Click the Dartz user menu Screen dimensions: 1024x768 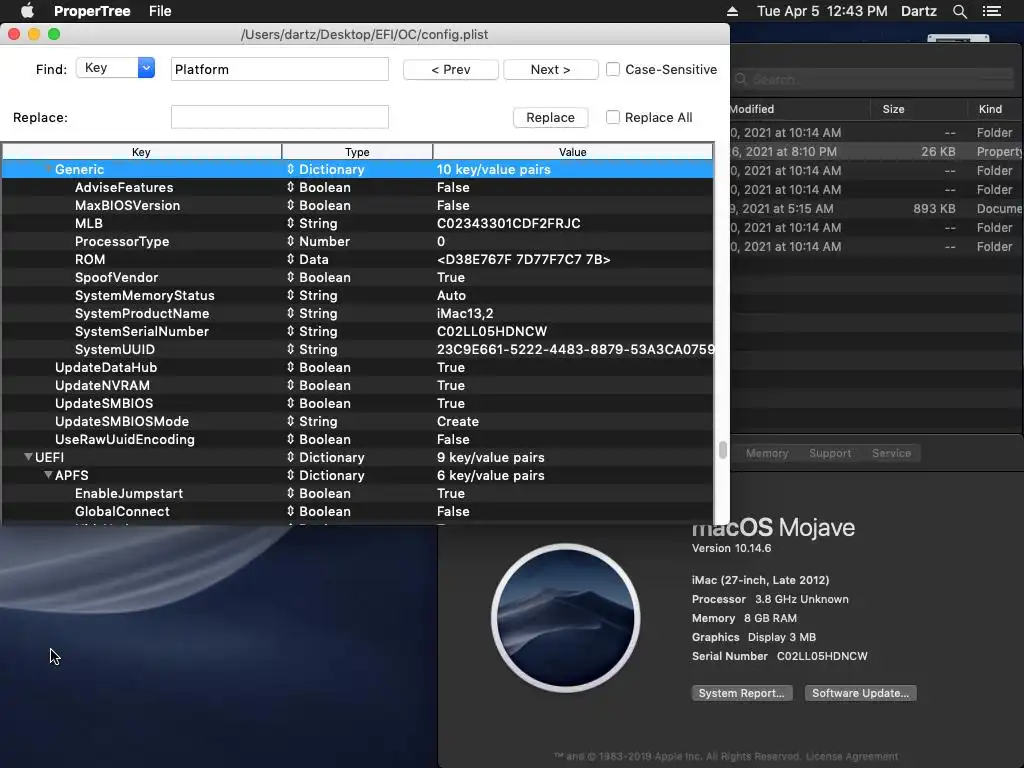tap(918, 11)
